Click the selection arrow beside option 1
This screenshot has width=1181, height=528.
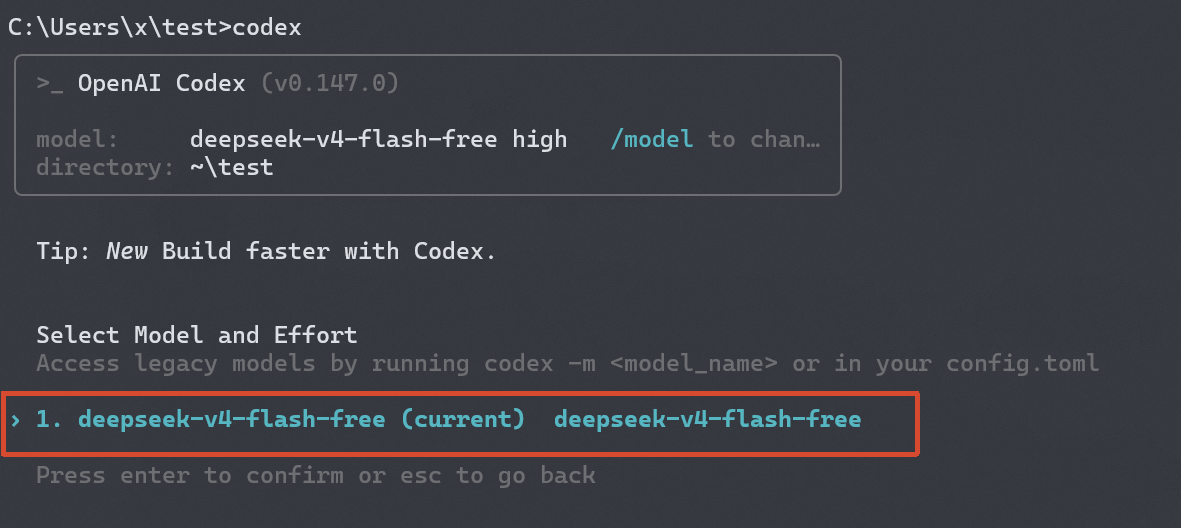coord(15,420)
